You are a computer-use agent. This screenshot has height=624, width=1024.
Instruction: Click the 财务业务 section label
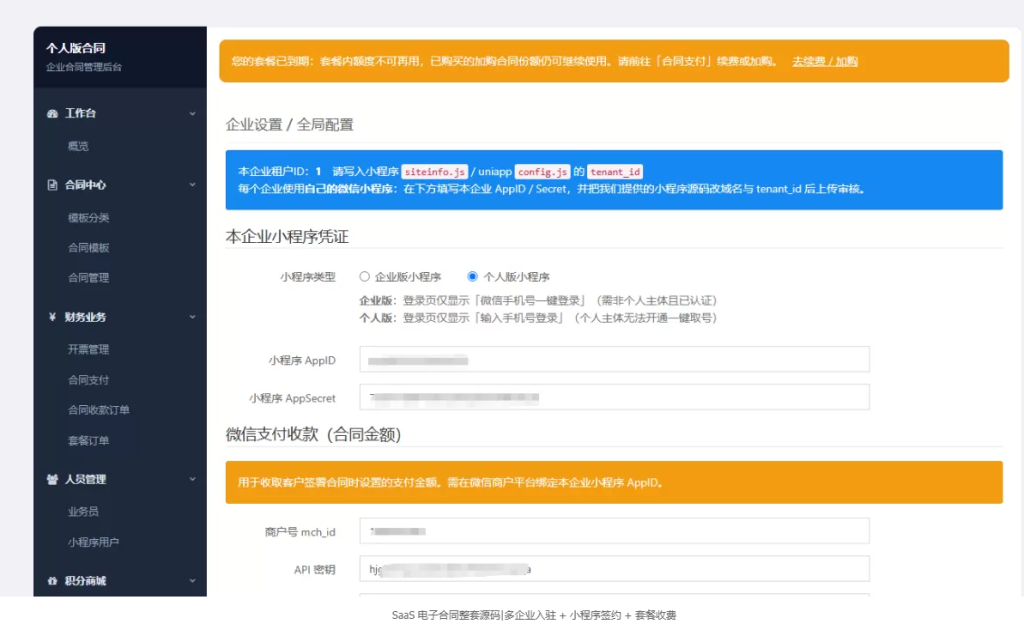(x=86, y=317)
